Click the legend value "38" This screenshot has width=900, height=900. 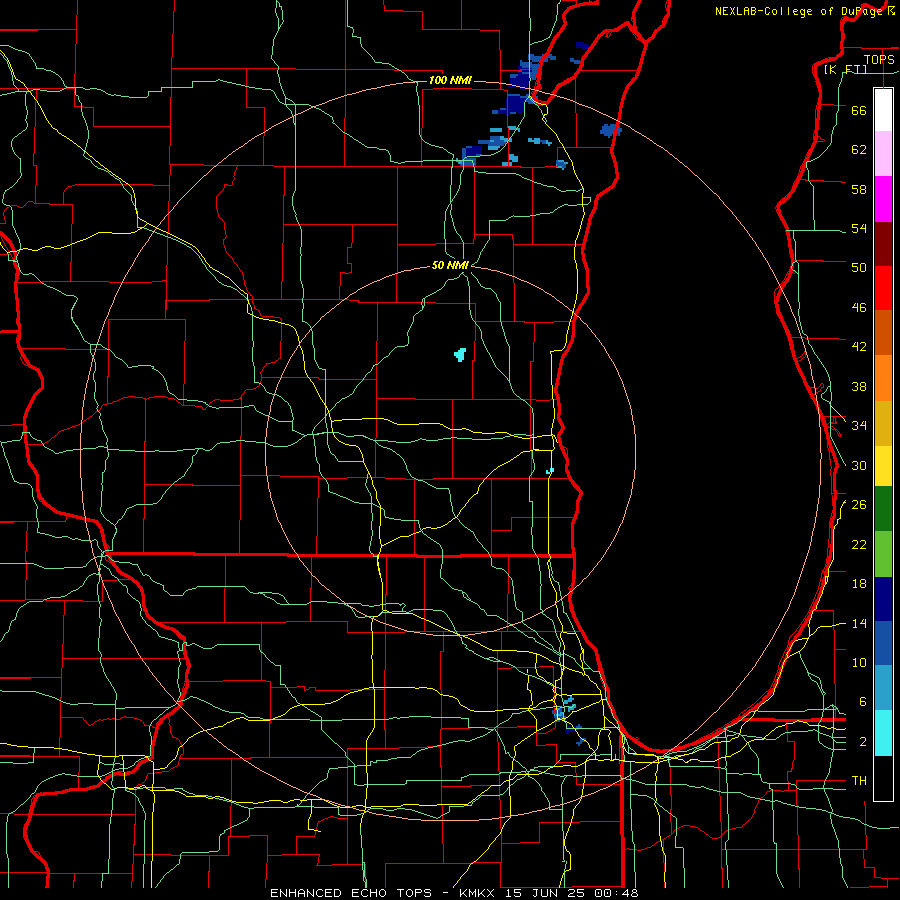pos(859,386)
